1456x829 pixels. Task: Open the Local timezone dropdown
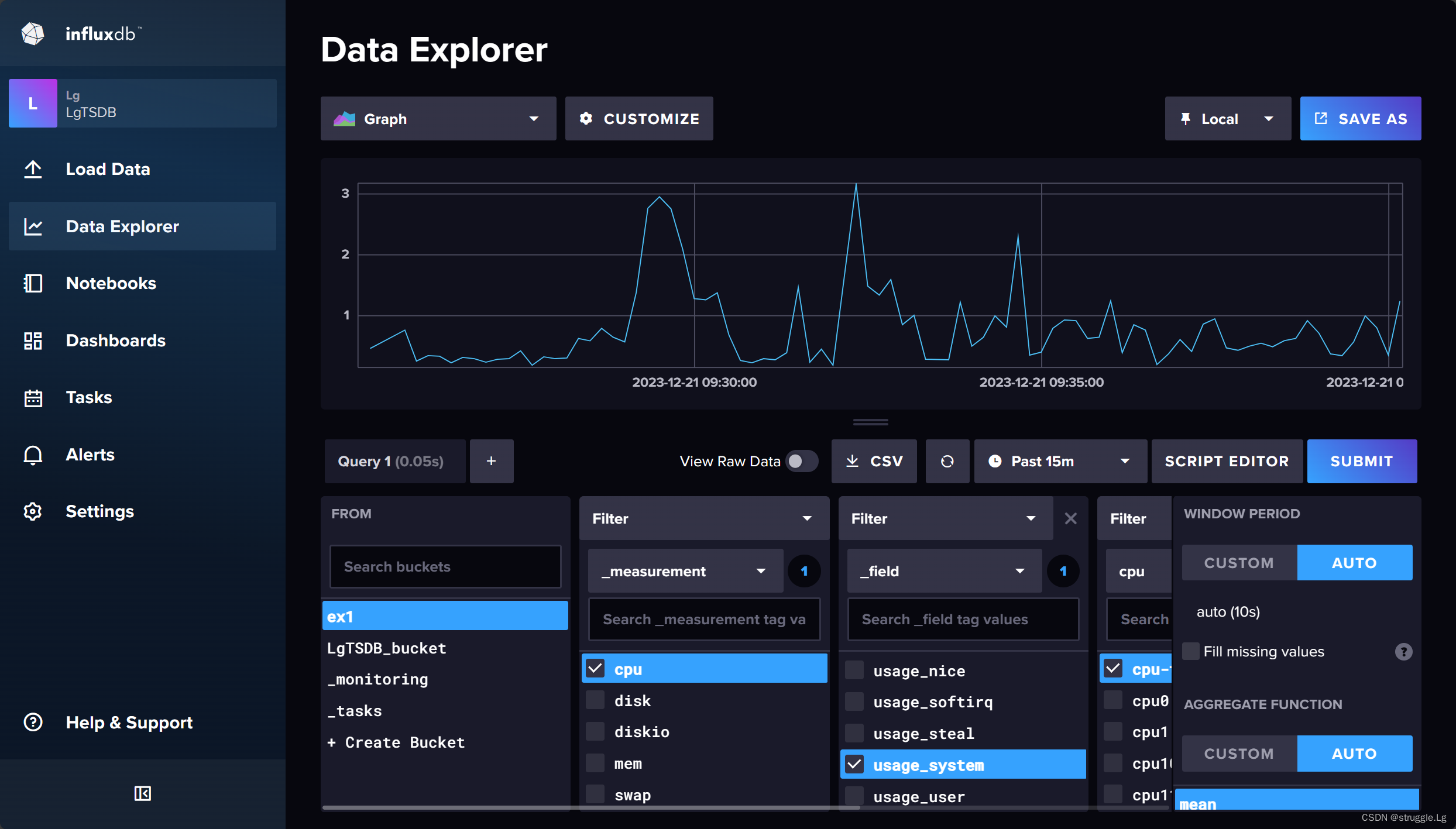click(x=1227, y=119)
